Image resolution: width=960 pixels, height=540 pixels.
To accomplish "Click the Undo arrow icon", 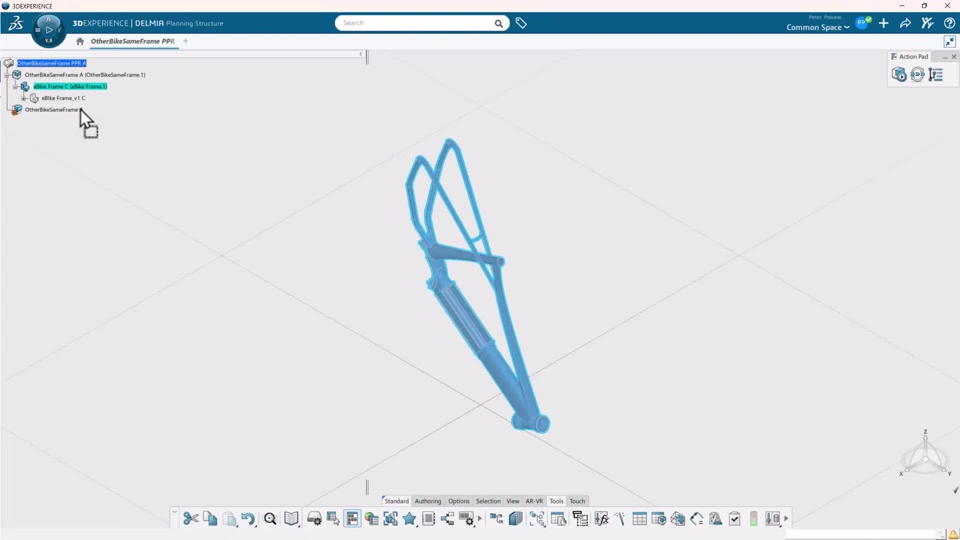I will (248, 519).
